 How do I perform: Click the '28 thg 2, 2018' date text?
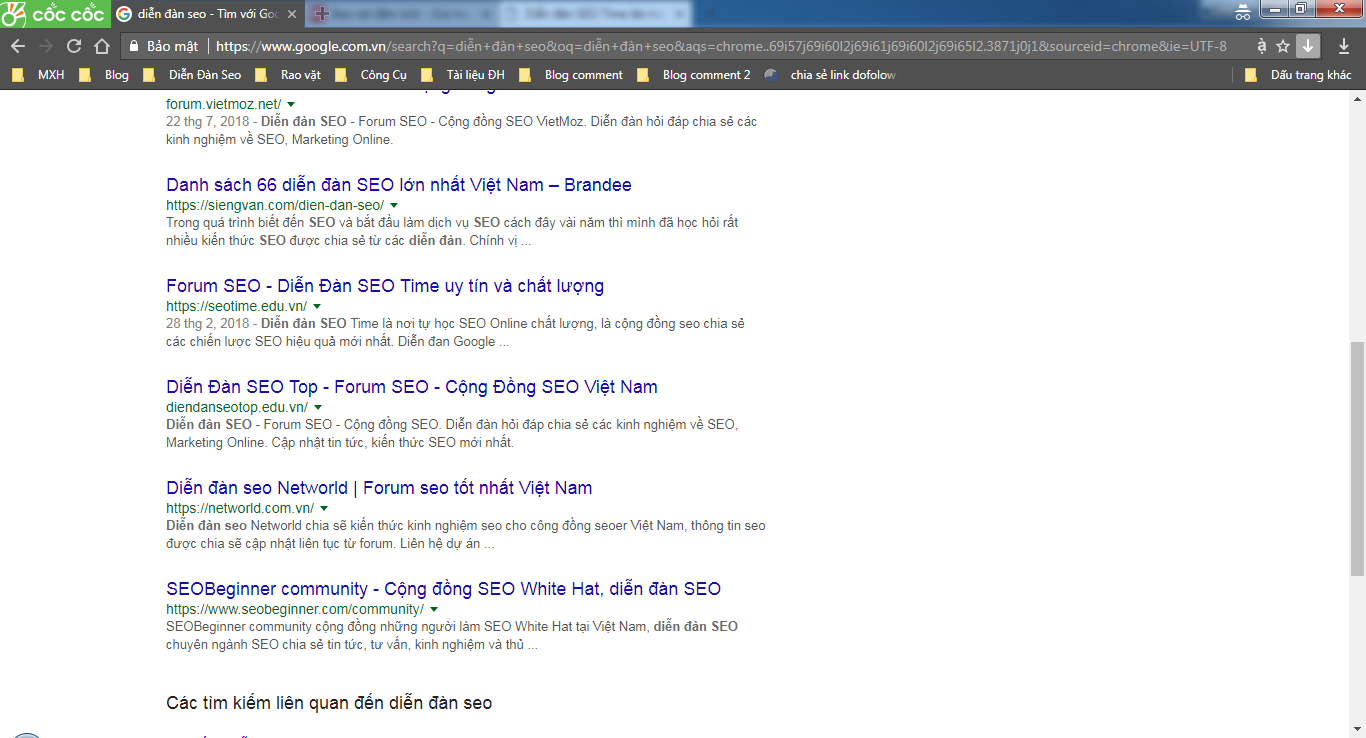(x=210, y=324)
